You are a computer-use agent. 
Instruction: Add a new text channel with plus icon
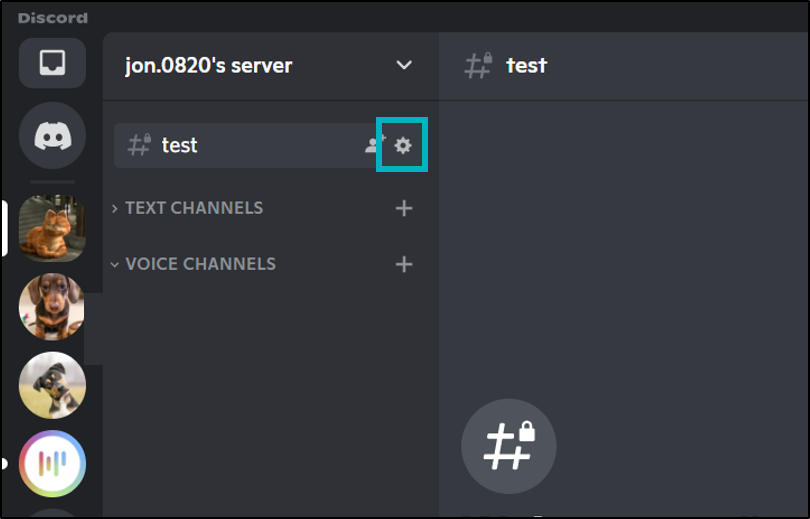[404, 208]
